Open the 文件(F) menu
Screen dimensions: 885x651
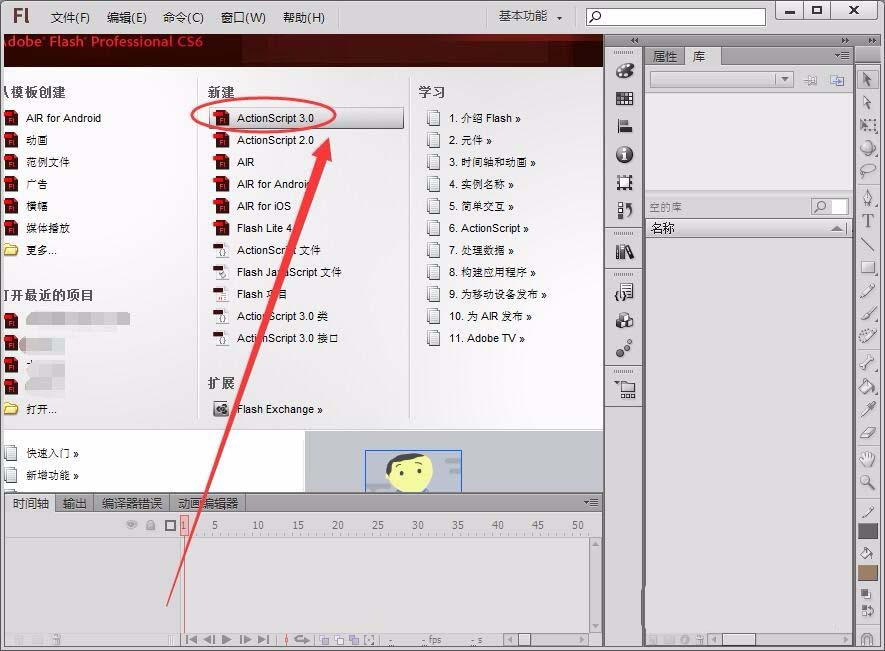pyautogui.click(x=70, y=18)
